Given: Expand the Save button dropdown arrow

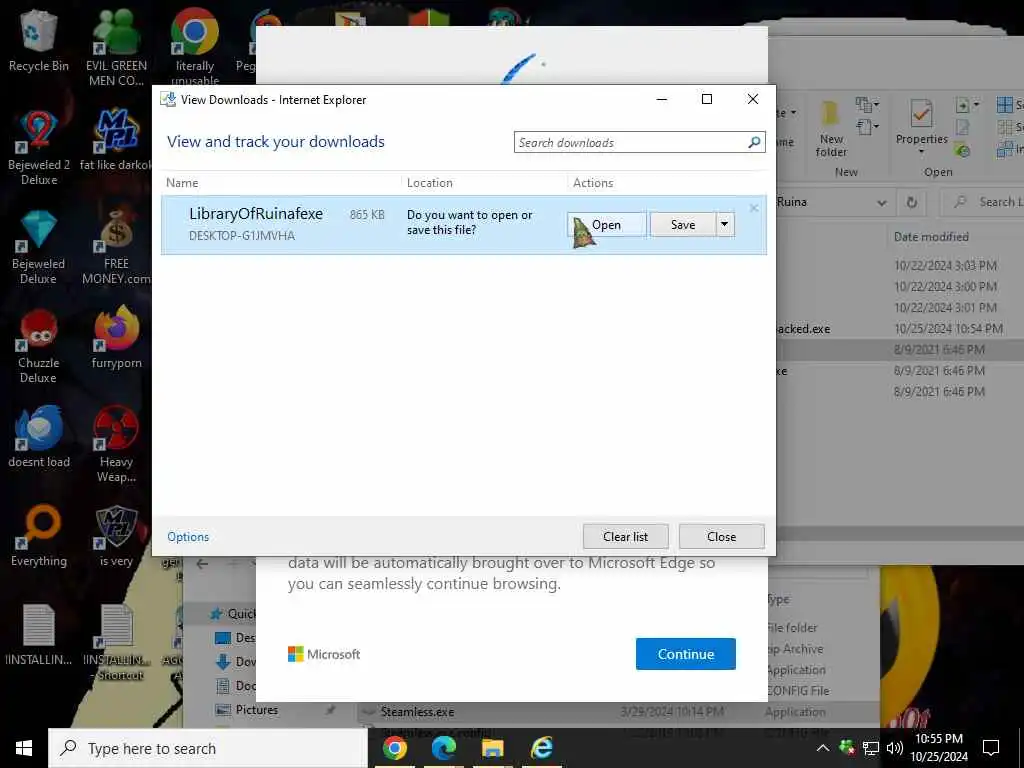Looking at the screenshot, I should pos(725,225).
